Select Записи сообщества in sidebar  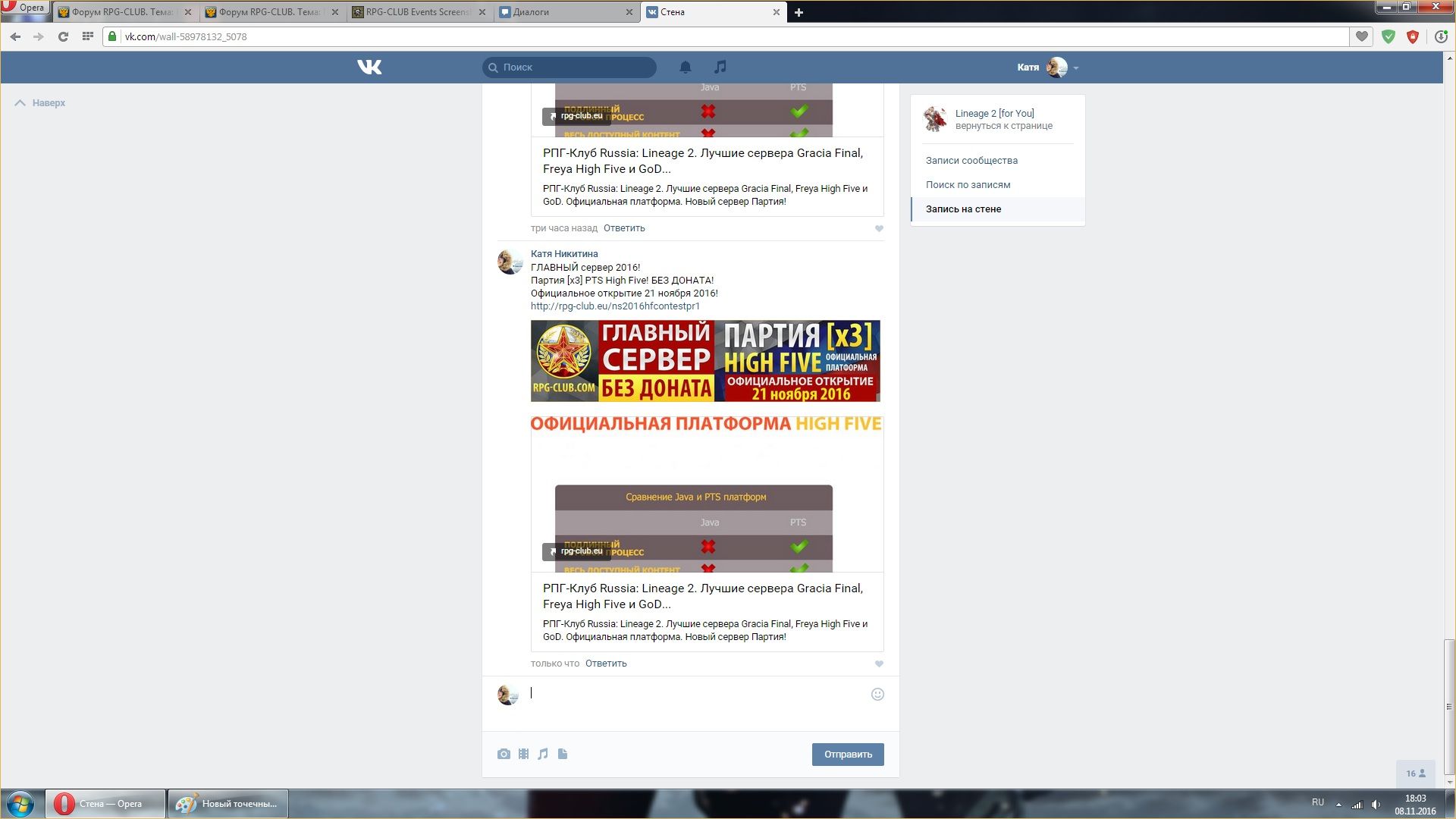(x=971, y=161)
